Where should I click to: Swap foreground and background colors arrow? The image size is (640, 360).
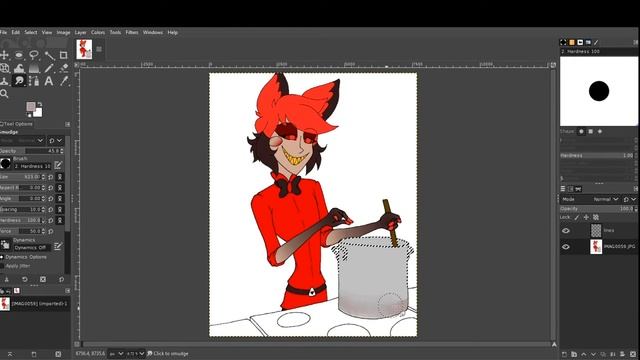tap(40, 104)
